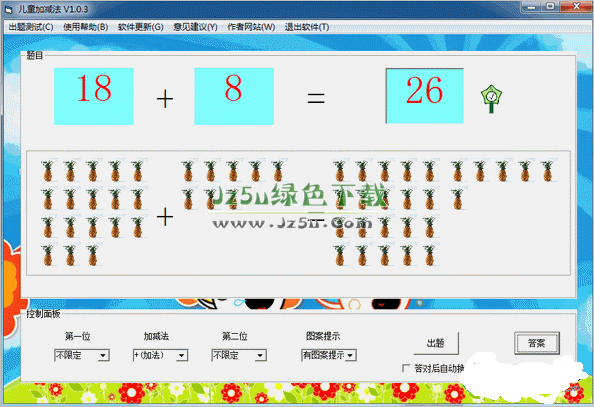The width and height of the screenshot is (594, 407).
Task: Expand the 第二位 dropdown
Action: [260, 355]
